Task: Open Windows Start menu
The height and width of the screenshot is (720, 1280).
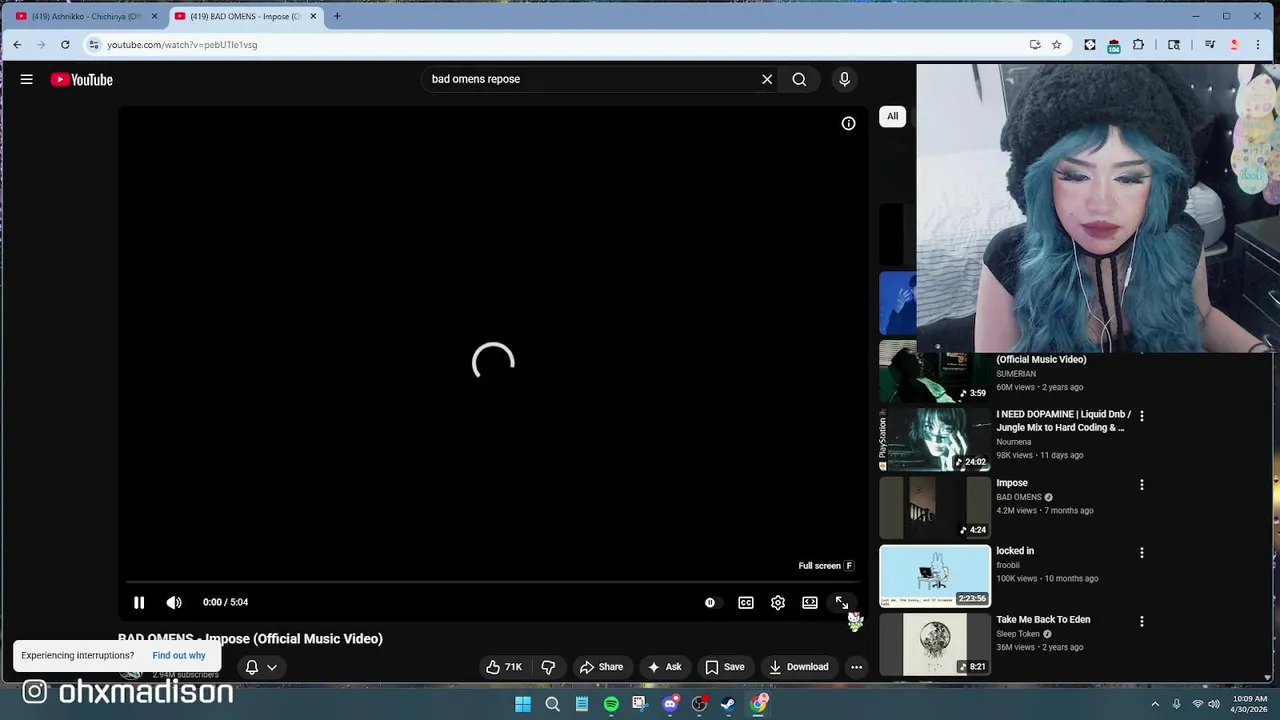Action: tap(522, 704)
